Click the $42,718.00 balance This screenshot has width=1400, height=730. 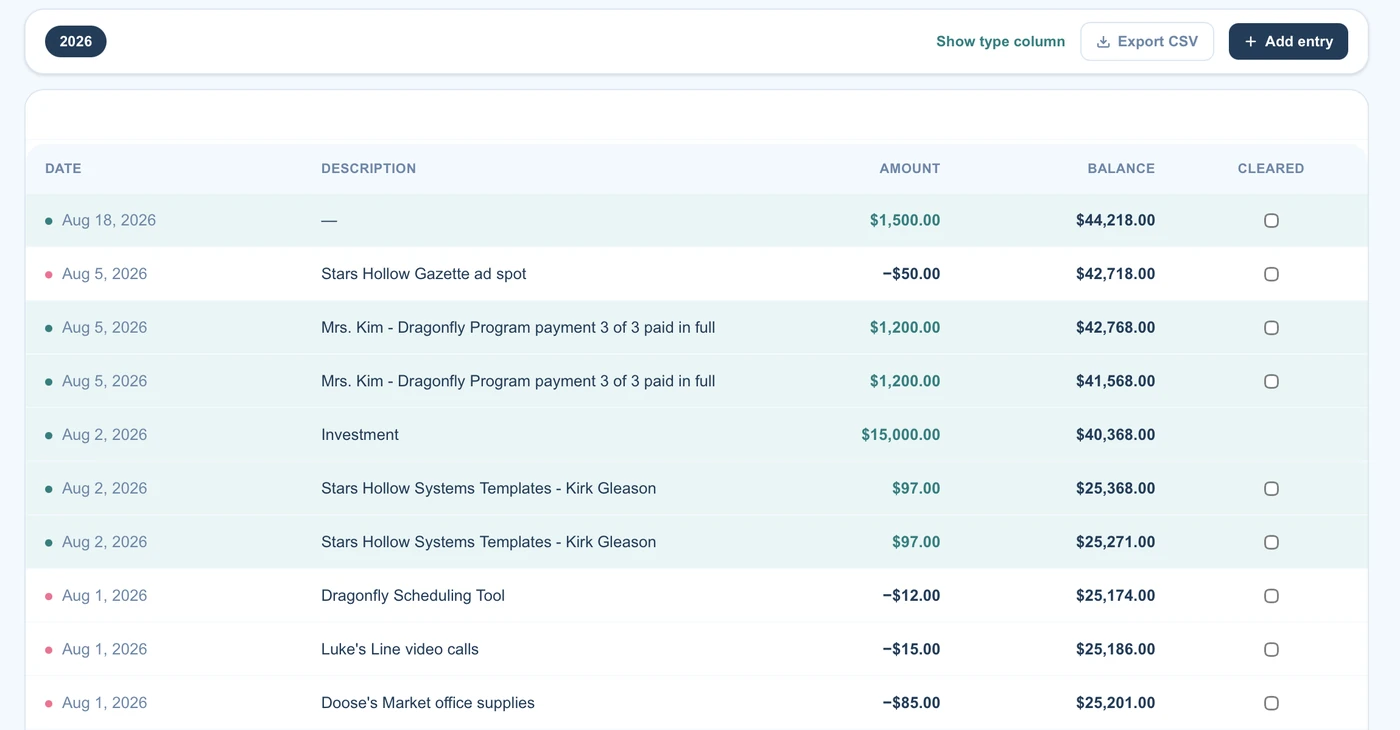point(1115,274)
